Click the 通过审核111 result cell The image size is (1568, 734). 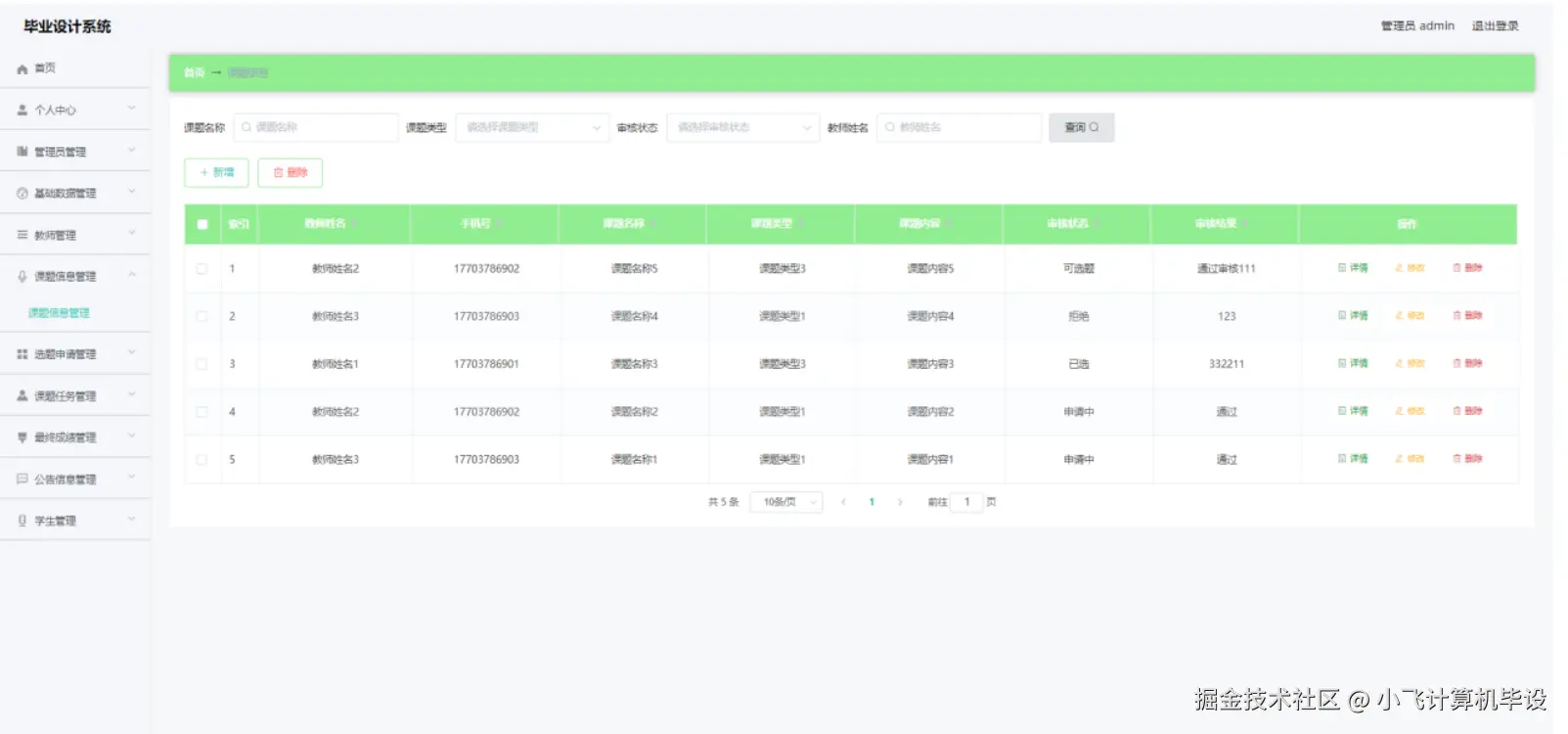(1226, 268)
